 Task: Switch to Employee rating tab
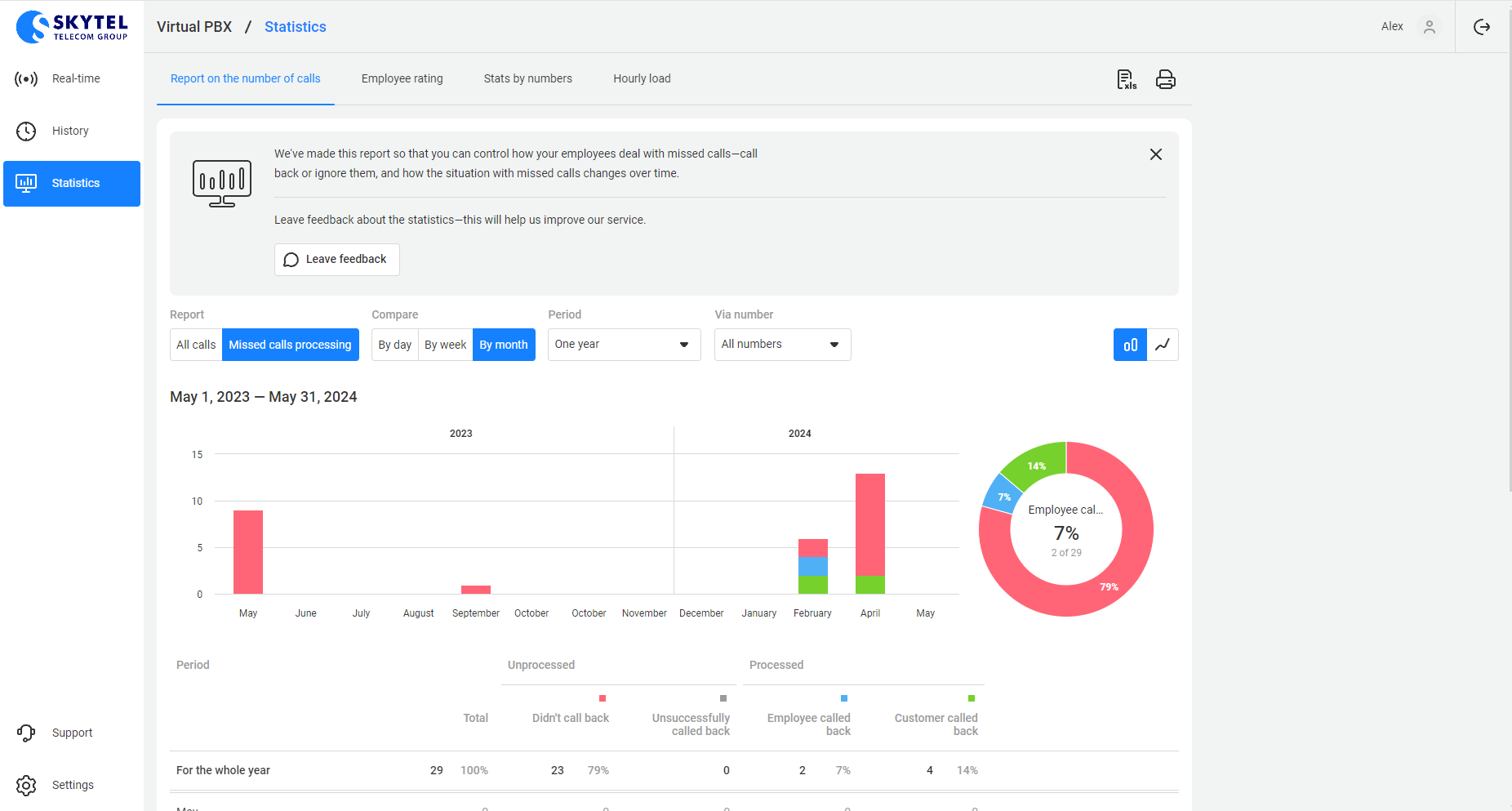402,78
